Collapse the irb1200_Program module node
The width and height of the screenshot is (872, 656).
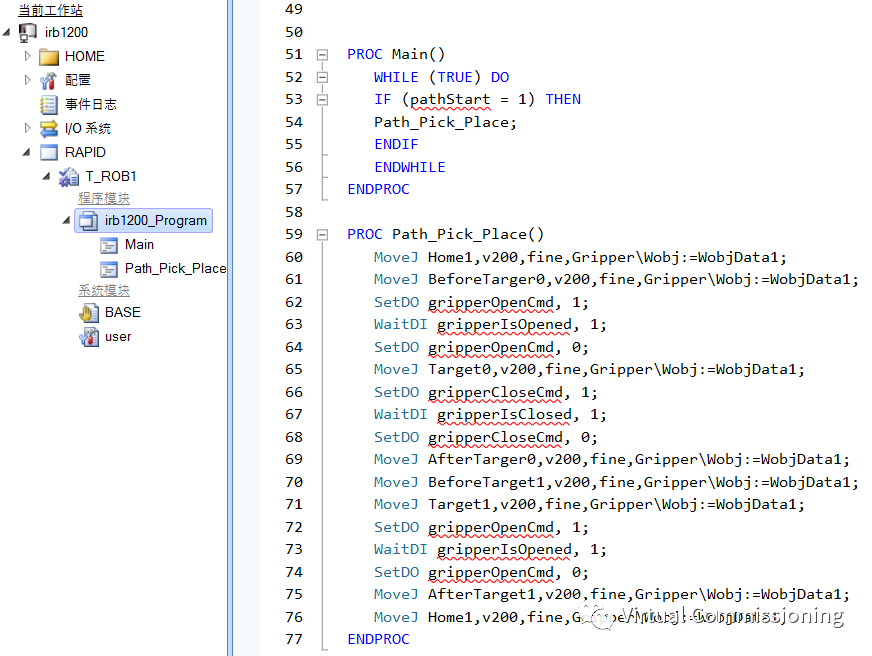click(66, 220)
